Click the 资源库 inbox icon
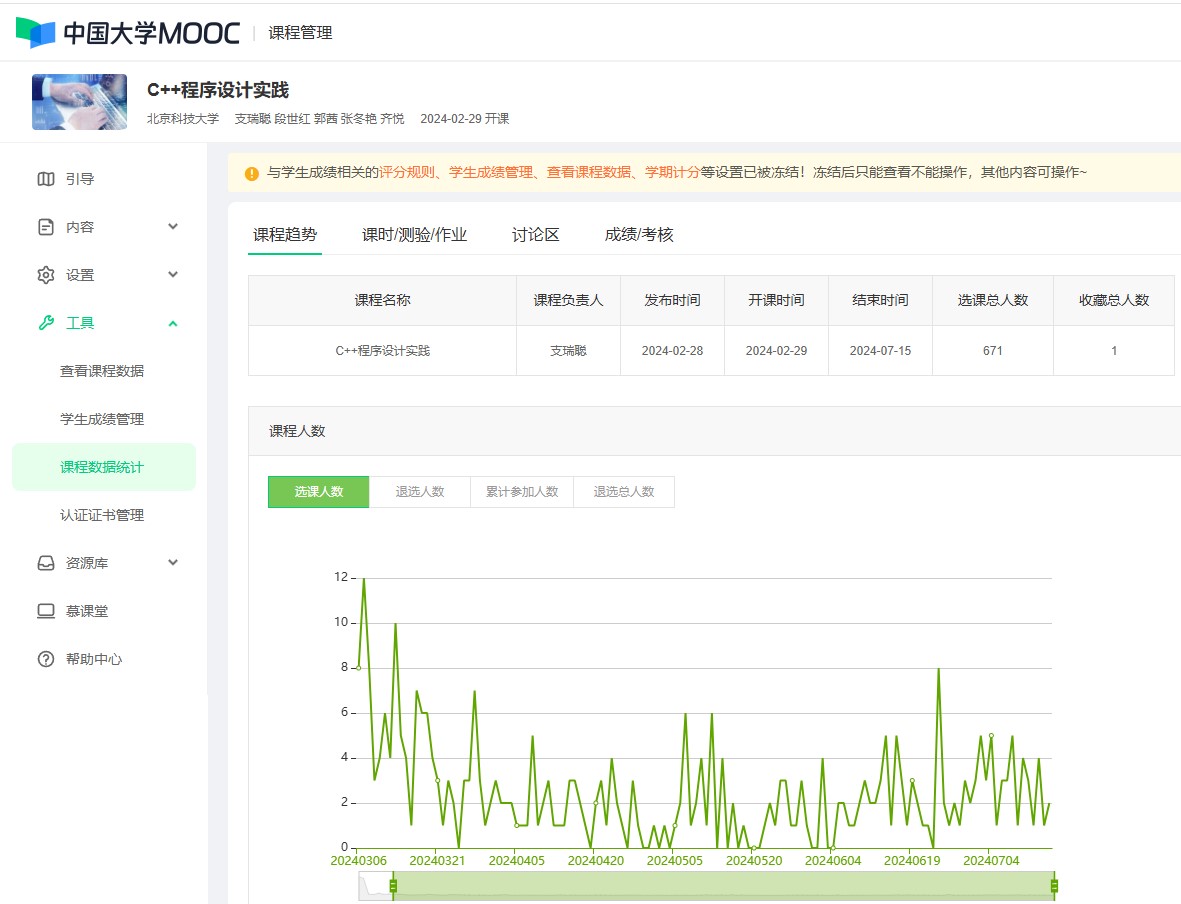Screen dimensions: 1181x904 pos(46,563)
